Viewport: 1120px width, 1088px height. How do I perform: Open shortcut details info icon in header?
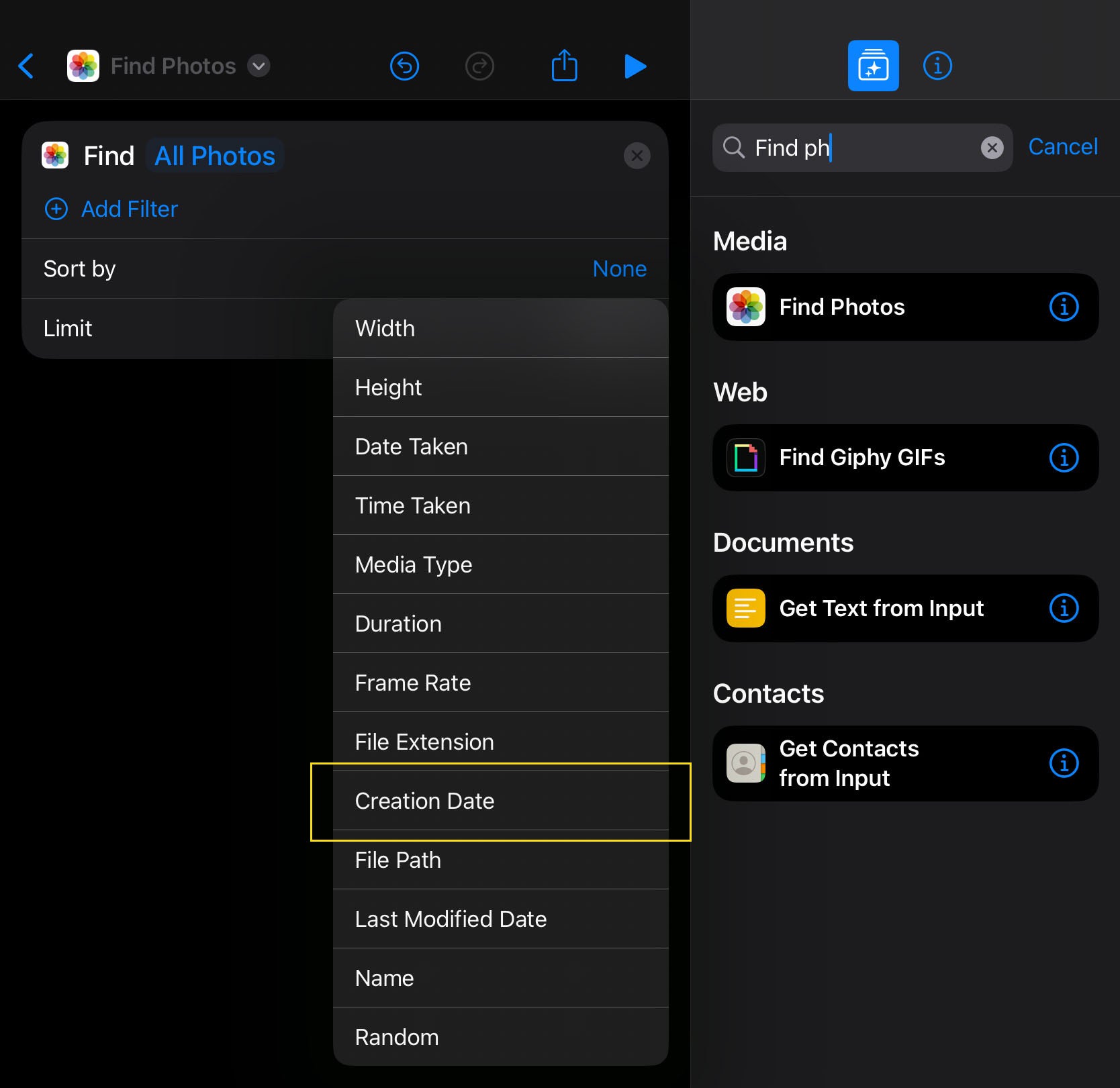tap(937, 66)
